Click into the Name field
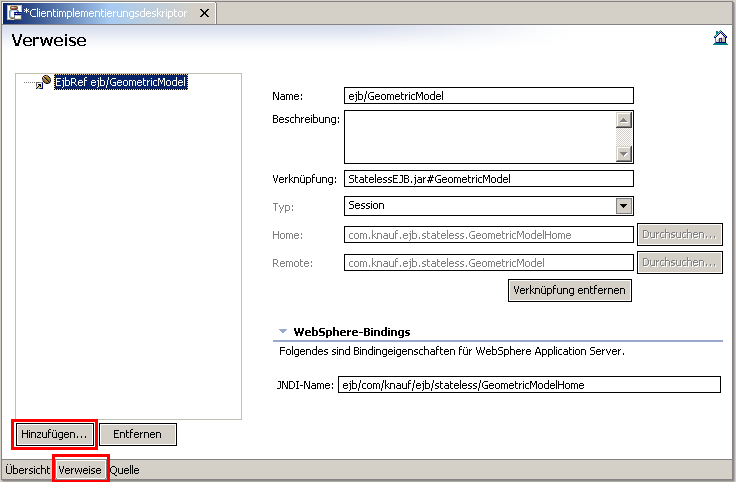 pos(488,96)
